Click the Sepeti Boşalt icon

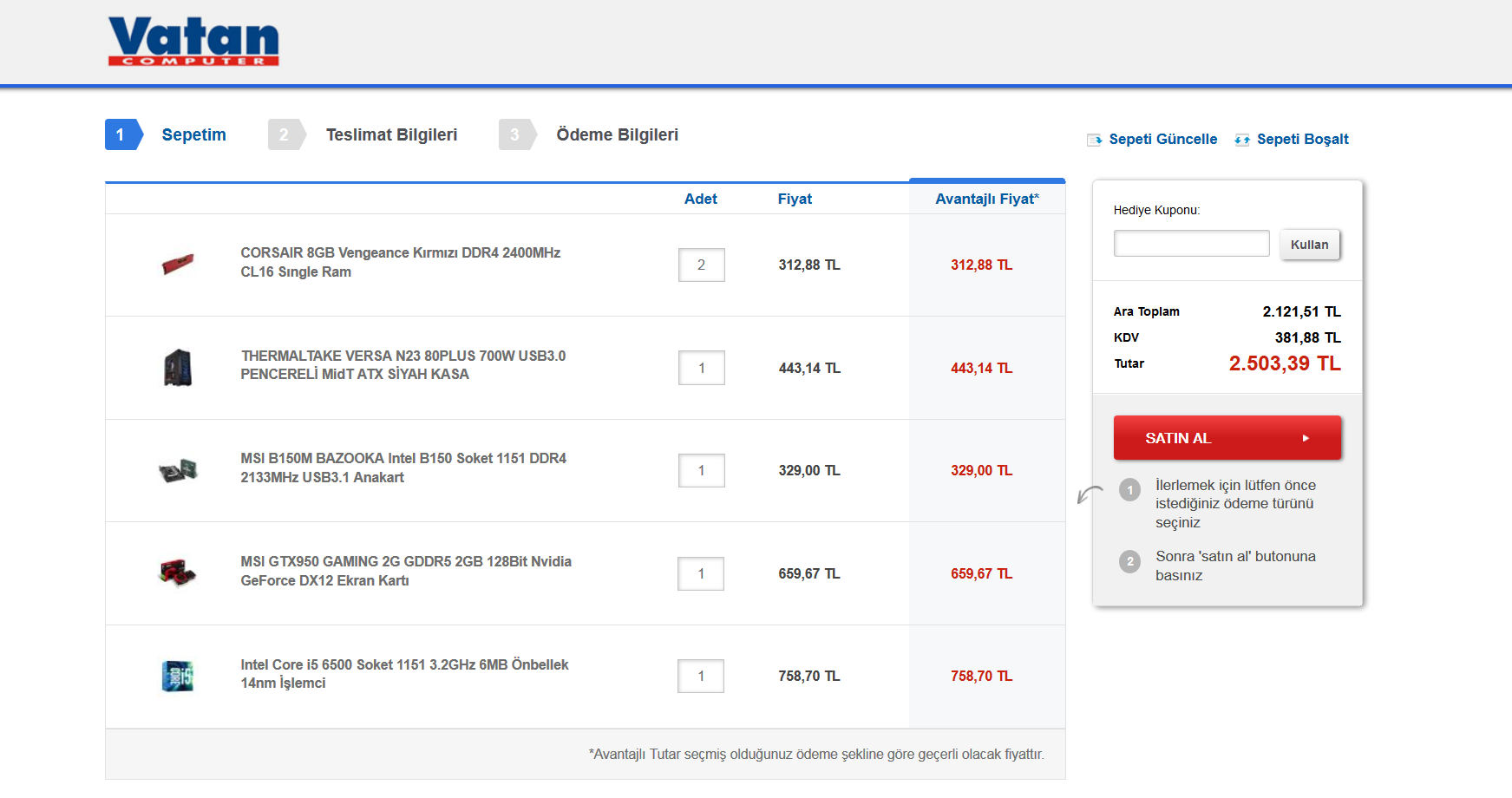(1242, 140)
